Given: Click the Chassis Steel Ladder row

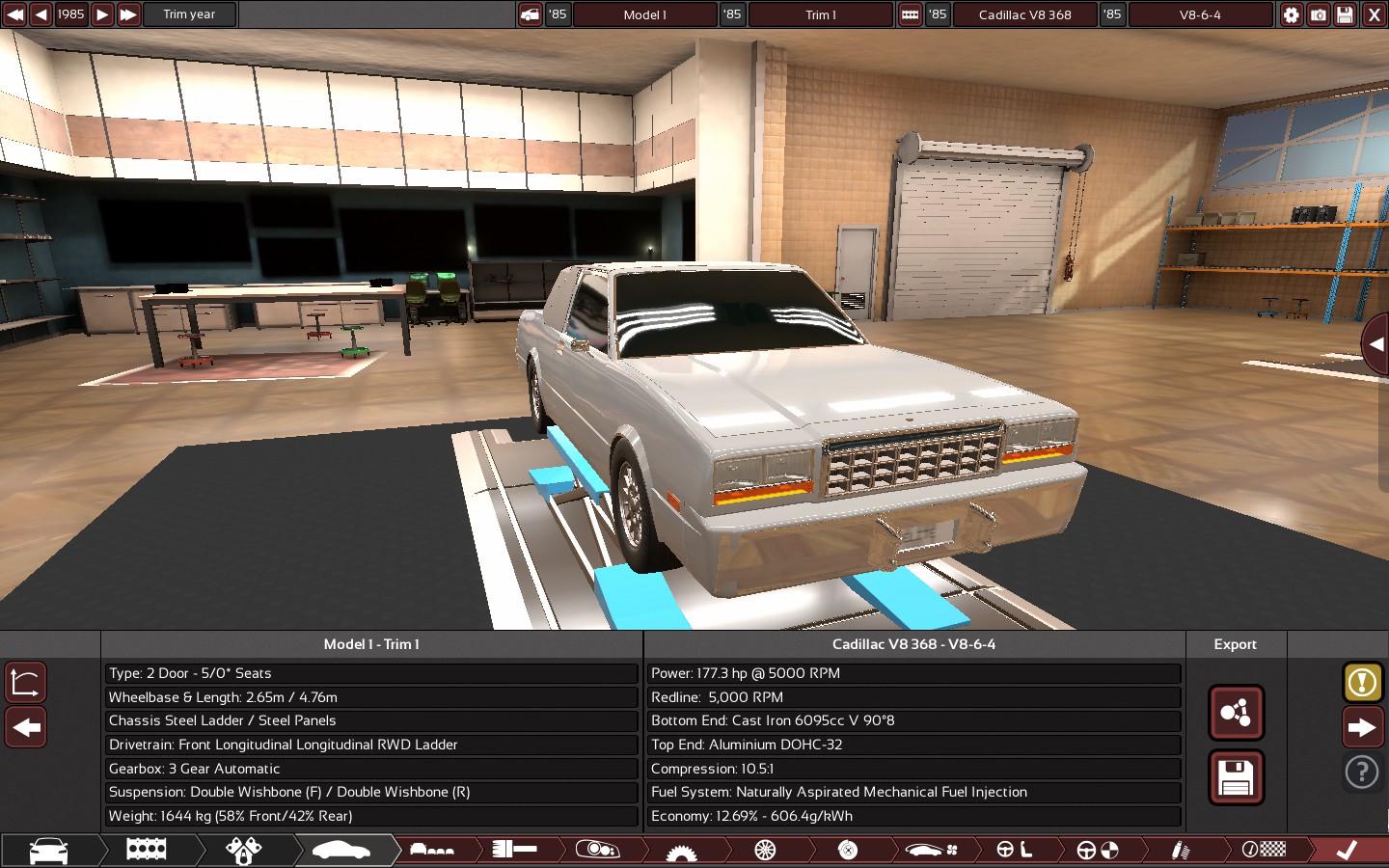Looking at the screenshot, I should (x=371, y=720).
